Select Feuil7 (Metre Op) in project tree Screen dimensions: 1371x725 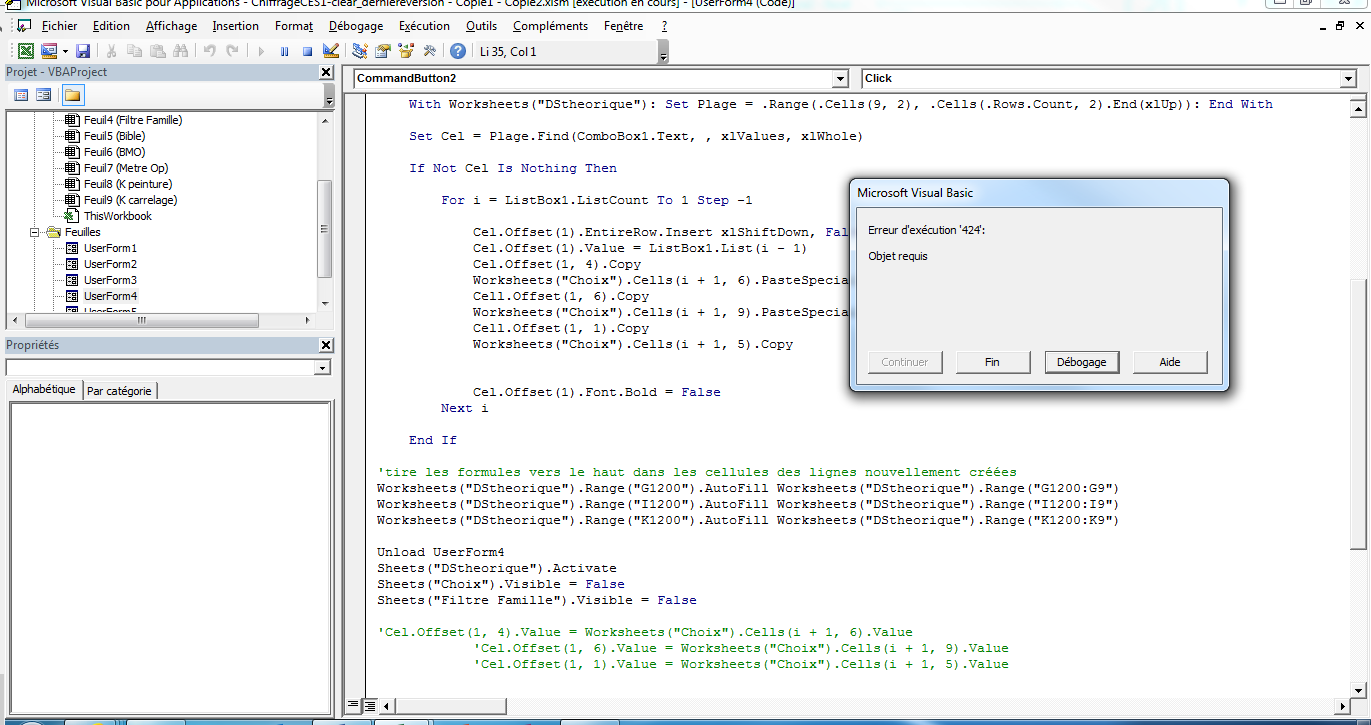(125, 168)
